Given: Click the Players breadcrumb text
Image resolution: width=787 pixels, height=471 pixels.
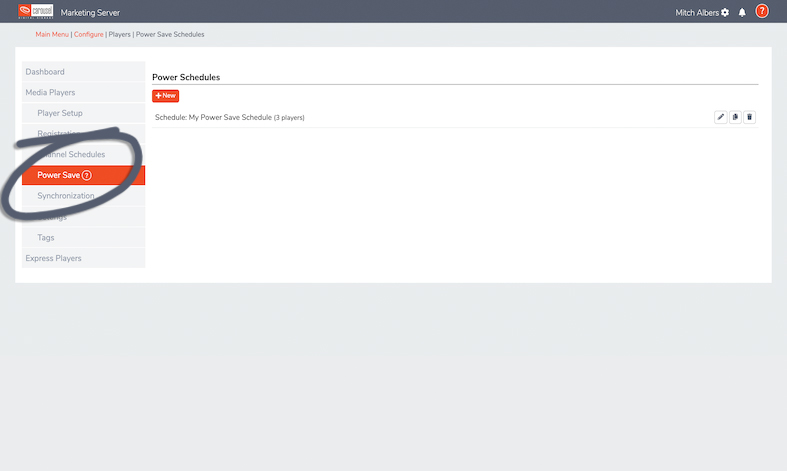Looking at the screenshot, I should point(119,35).
